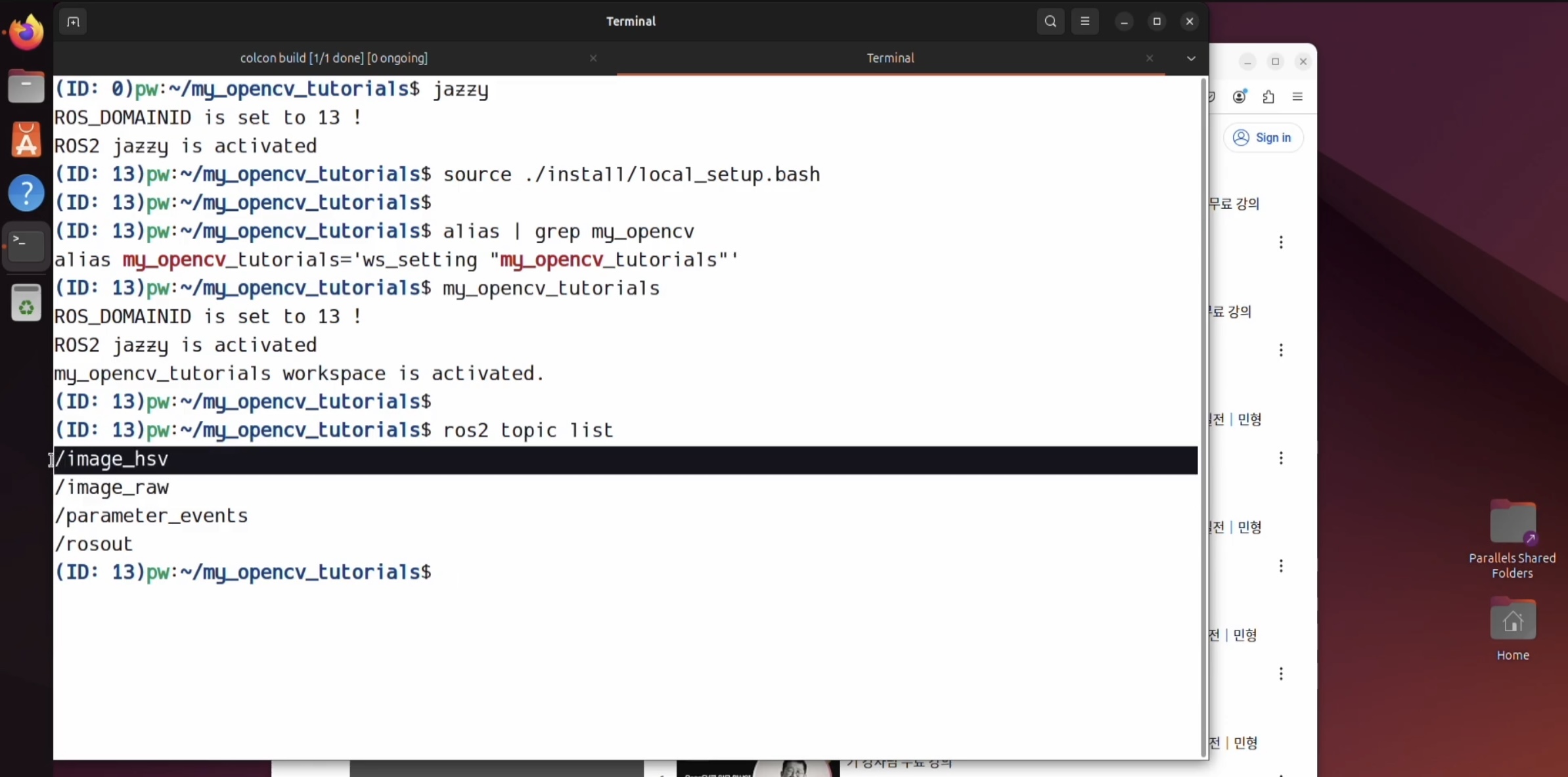Open the Help dock icon
This screenshot has height=777, width=1568.
click(x=26, y=193)
